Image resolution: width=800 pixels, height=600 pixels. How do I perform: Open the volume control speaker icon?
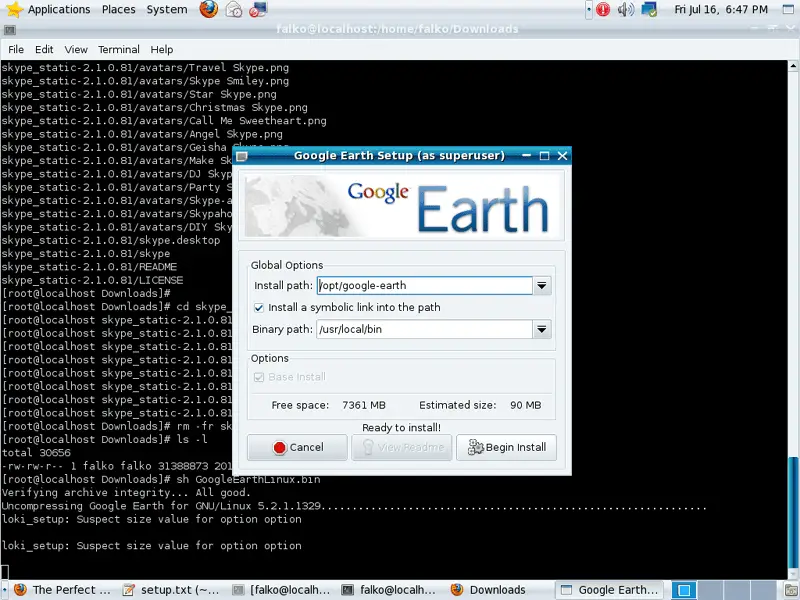[x=626, y=9]
